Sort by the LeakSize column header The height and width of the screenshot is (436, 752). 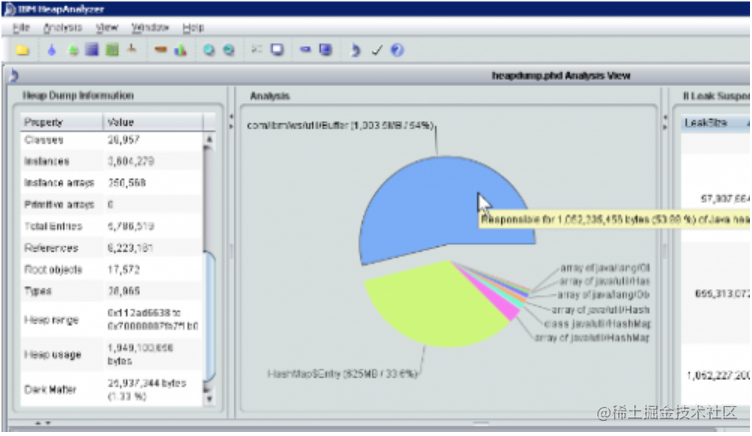(x=715, y=123)
